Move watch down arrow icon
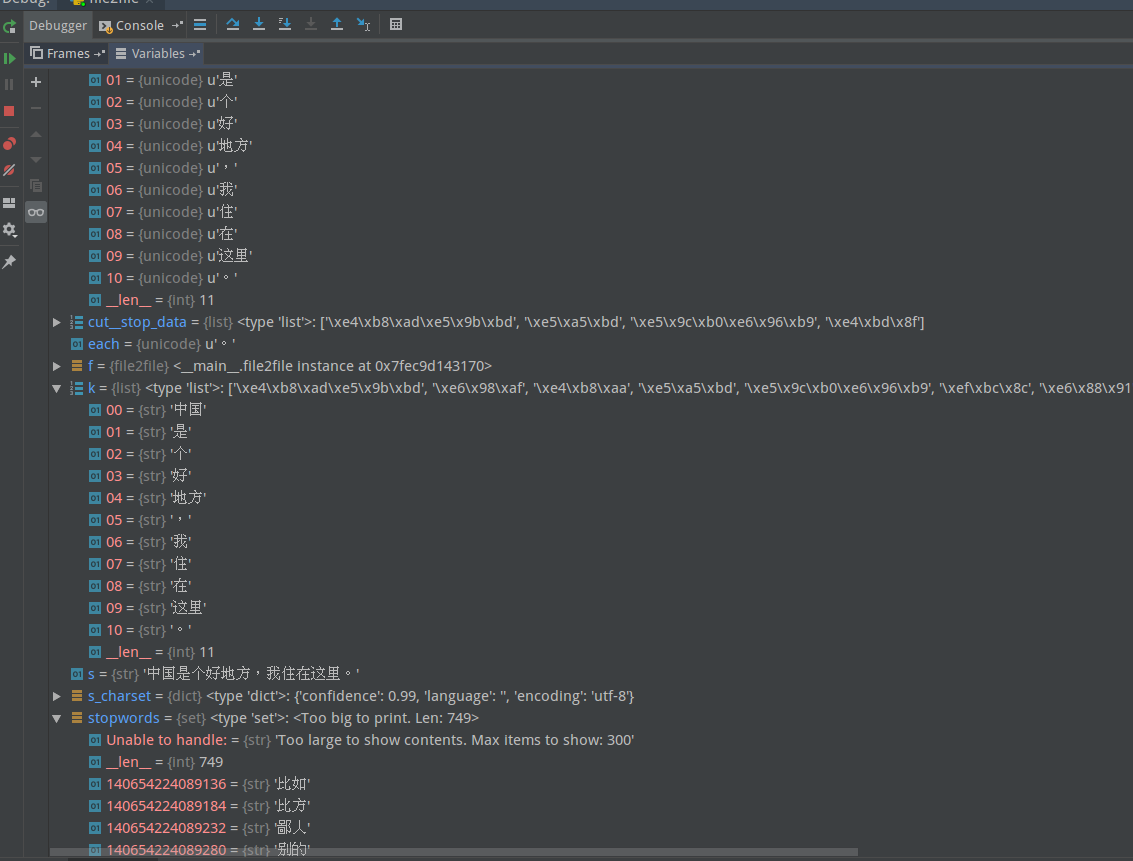The image size is (1133, 861). [36, 160]
